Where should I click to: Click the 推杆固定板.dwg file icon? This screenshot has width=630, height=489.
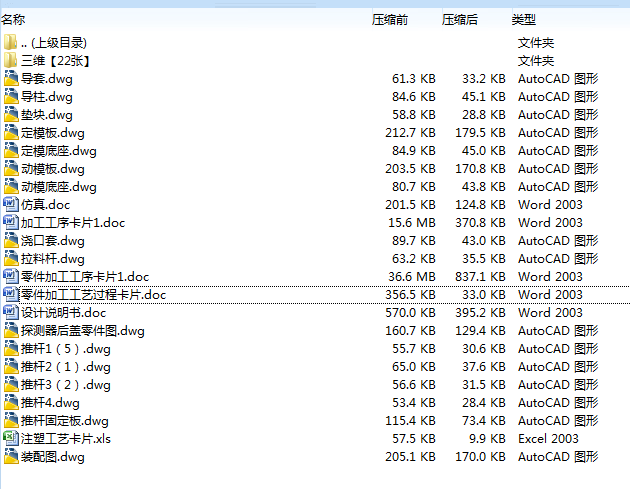(11, 420)
